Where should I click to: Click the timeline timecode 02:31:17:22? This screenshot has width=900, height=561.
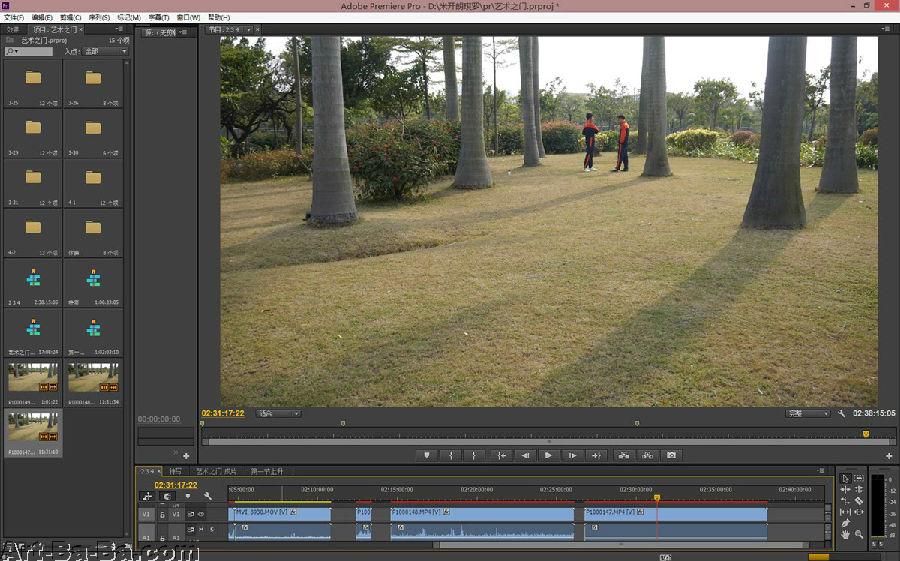[x=176, y=485]
